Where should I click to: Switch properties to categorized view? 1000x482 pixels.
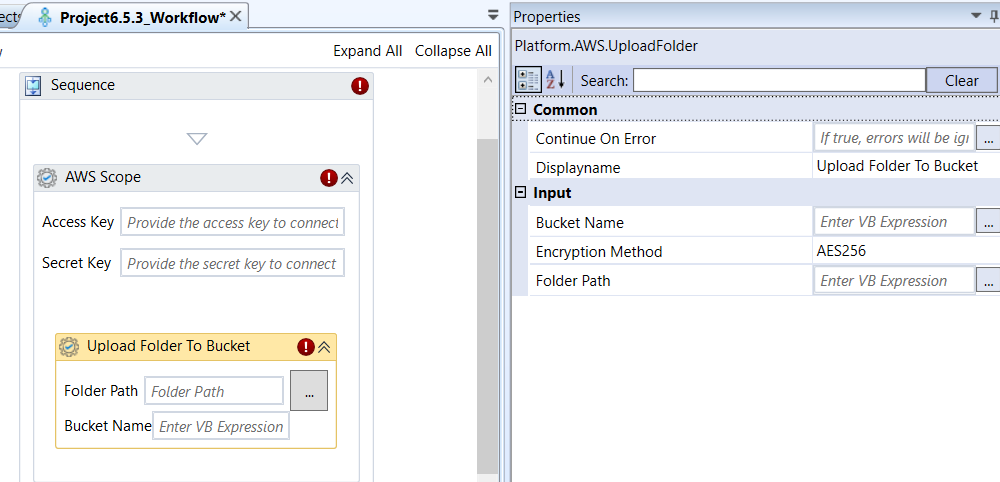(529, 80)
